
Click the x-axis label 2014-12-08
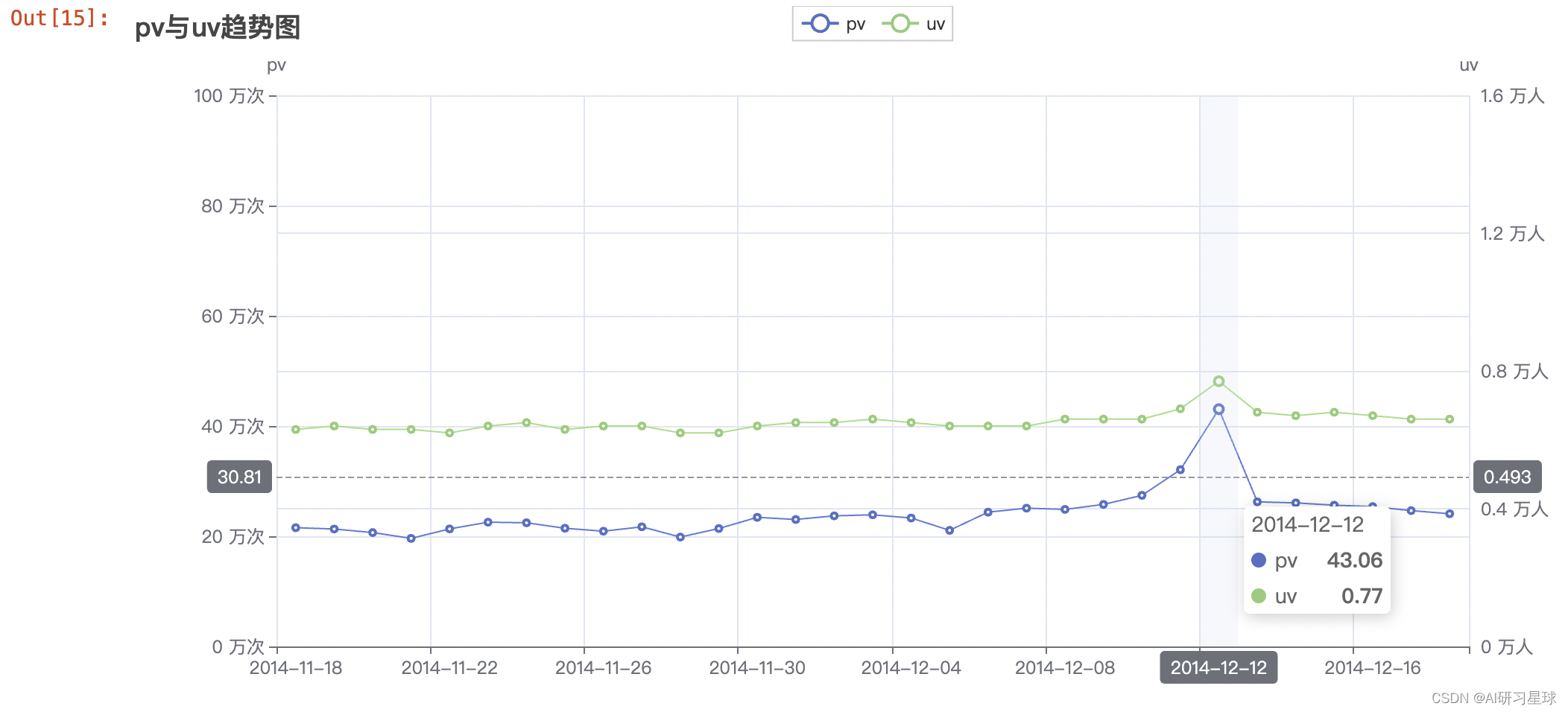click(x=1064, y=668)
